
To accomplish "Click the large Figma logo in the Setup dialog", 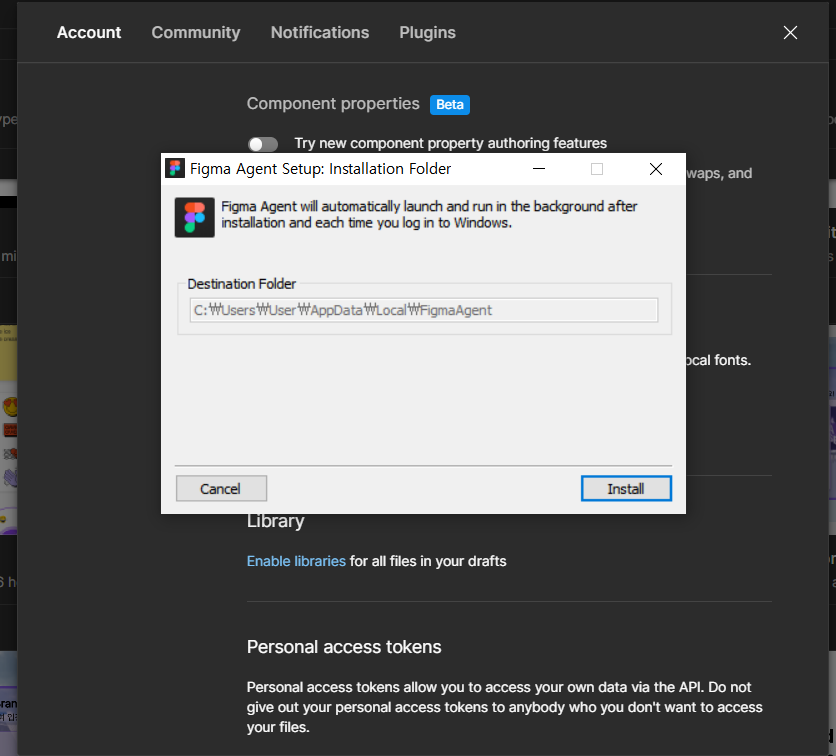I will point(195,218).
